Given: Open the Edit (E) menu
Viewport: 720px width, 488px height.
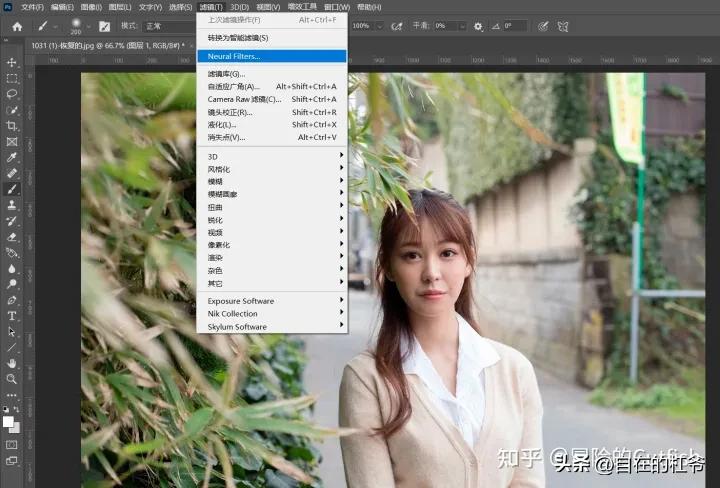Looking at the screenshot, I should 62,7.
